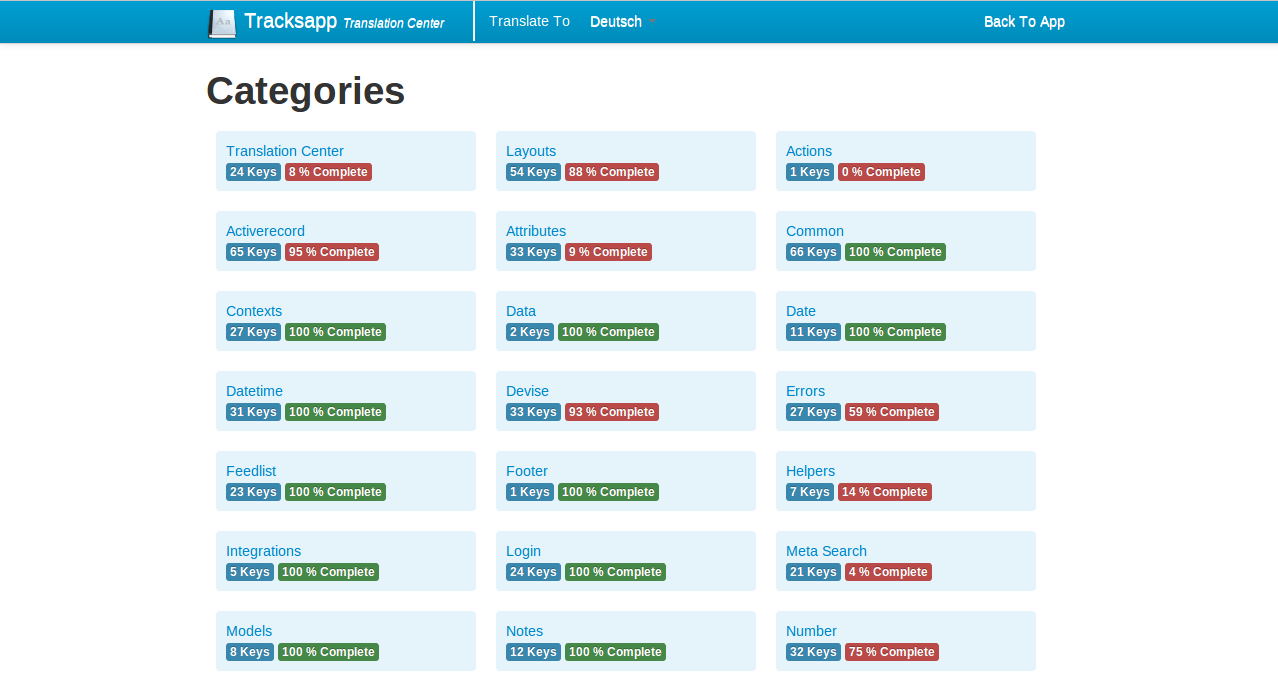The width and height of the screenshot is (1278, 675).
Task: Select the Meta Search category
Action: point(826,551)
